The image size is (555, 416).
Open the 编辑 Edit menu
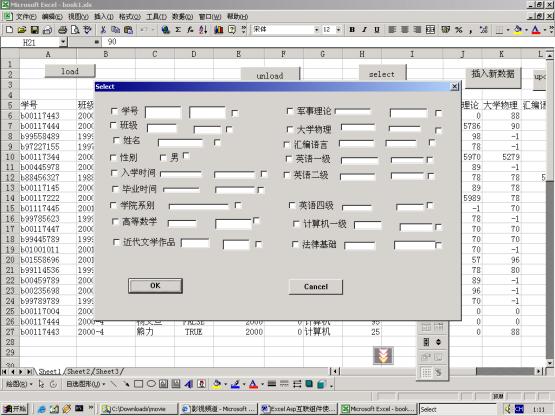click(x=52, y=17)
